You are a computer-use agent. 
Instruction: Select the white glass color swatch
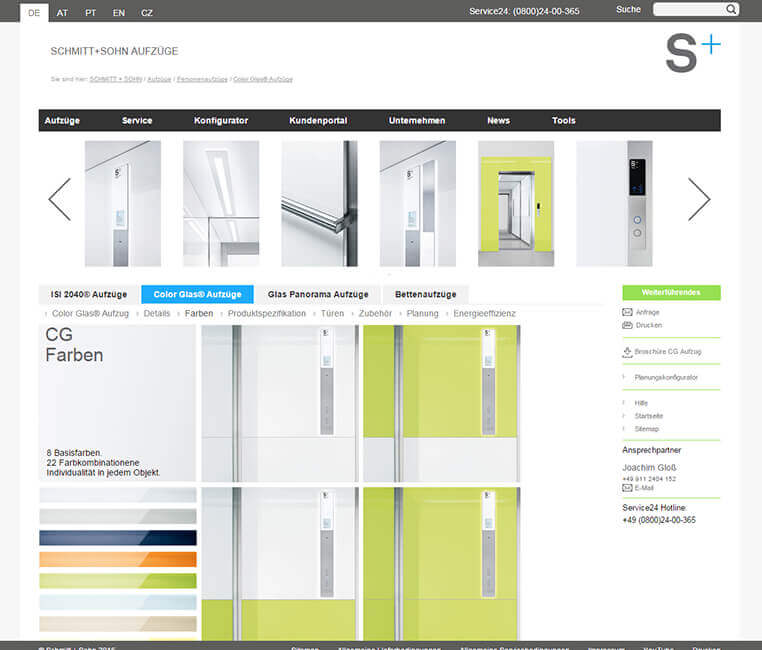pyautogui.click(x=118, y=495)
